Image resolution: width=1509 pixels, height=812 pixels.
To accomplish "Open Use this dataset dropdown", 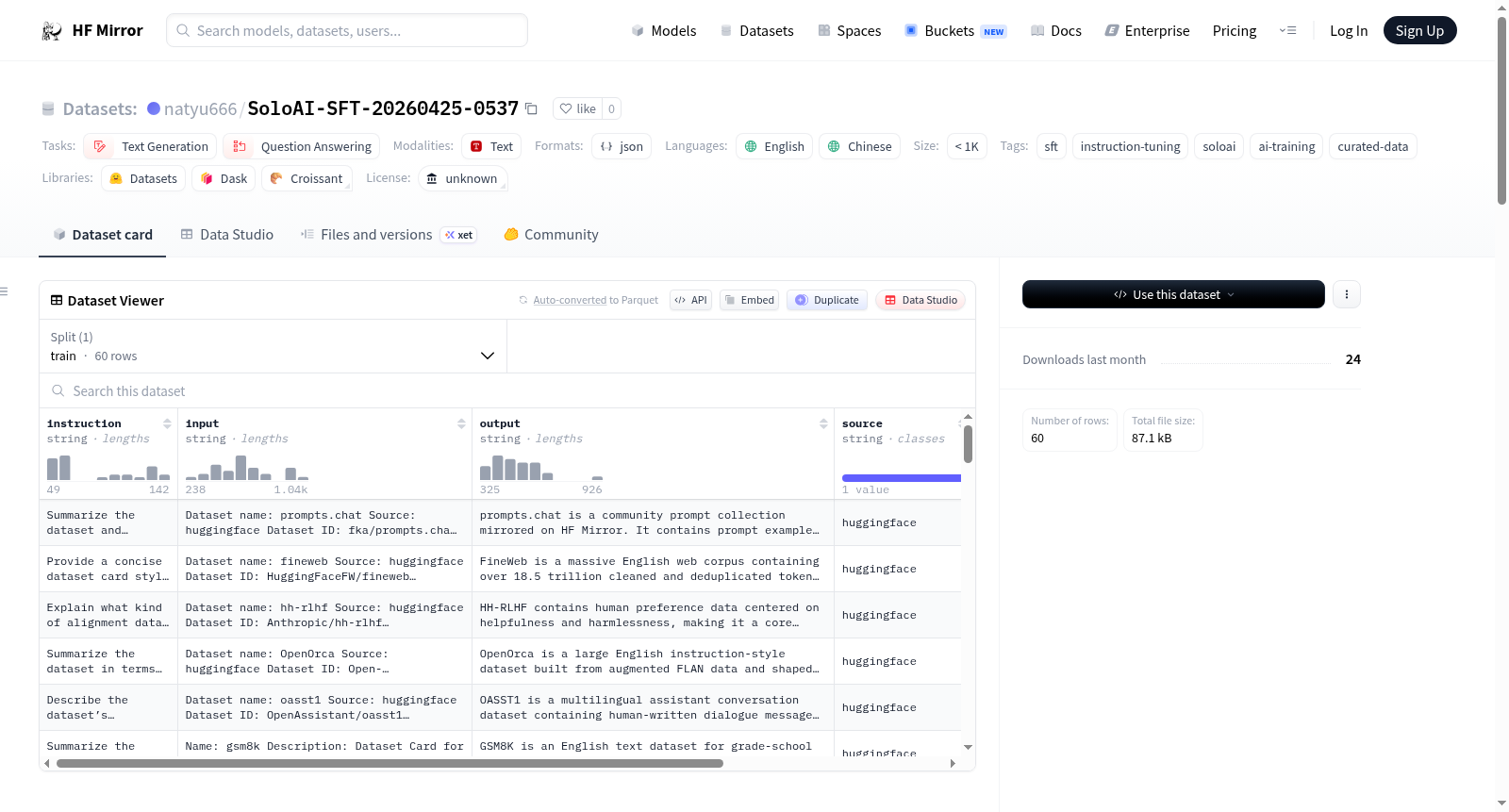I will (x=1173, y=294).
